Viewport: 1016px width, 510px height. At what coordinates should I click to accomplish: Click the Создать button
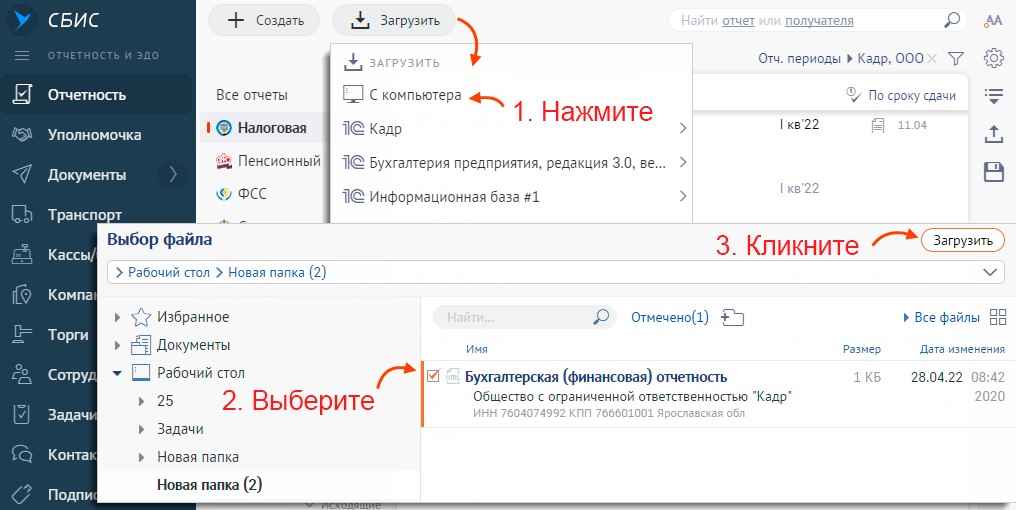click(x=264, y=20)
